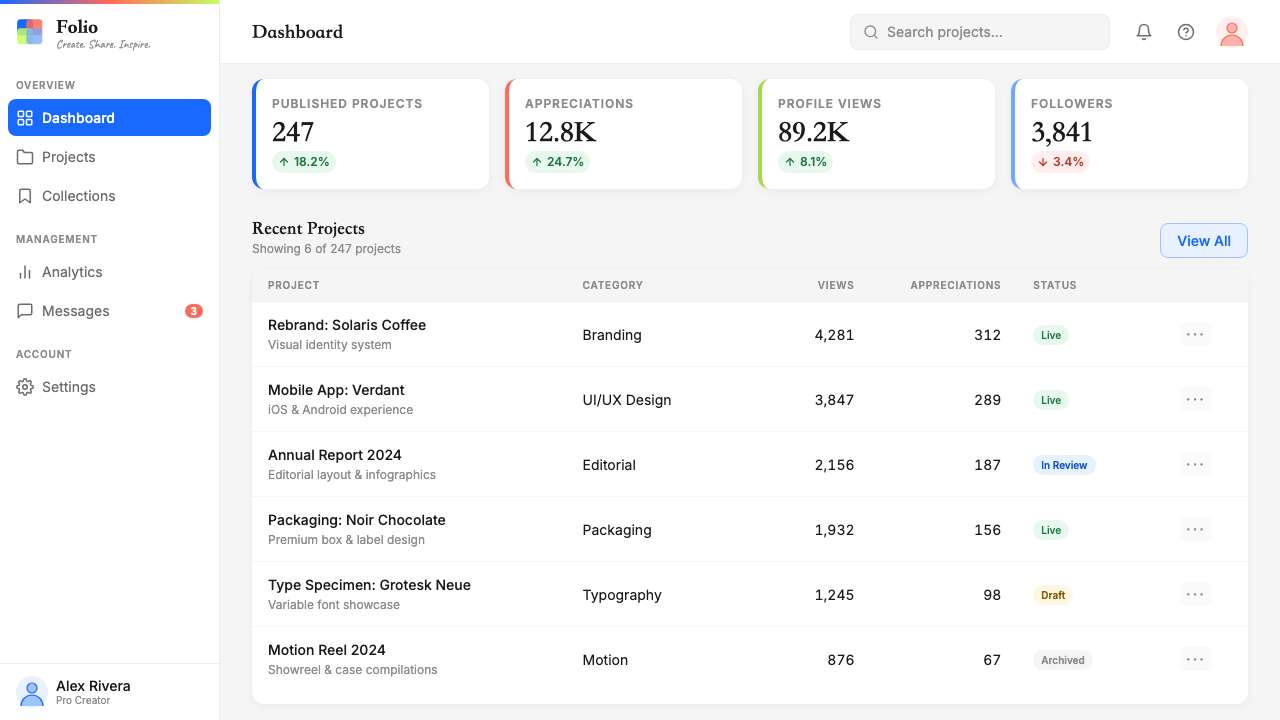Open project Rebrand: Solaris Coffee
Screen dimensions: 1280x720
point(347,325)
